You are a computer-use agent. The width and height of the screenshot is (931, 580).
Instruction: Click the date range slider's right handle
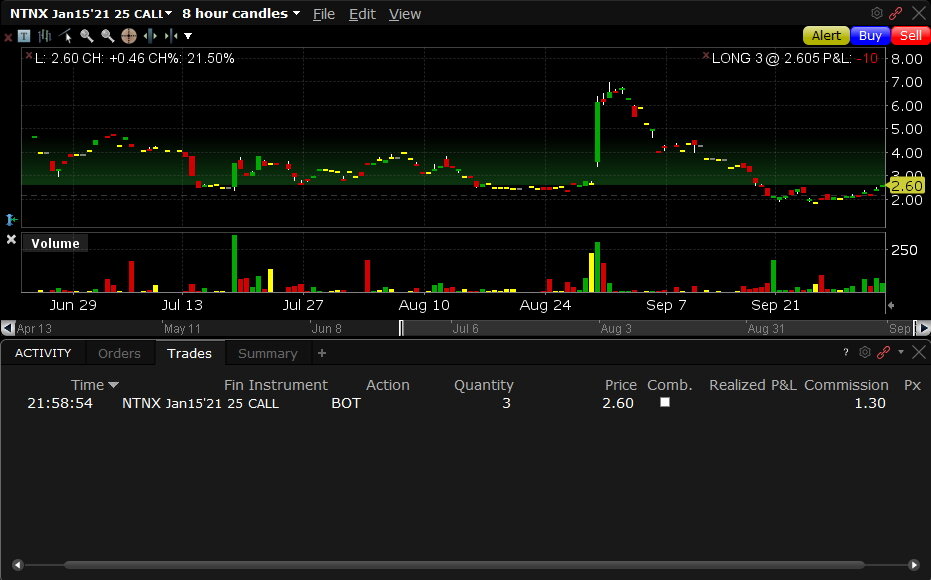coord(914,328)
